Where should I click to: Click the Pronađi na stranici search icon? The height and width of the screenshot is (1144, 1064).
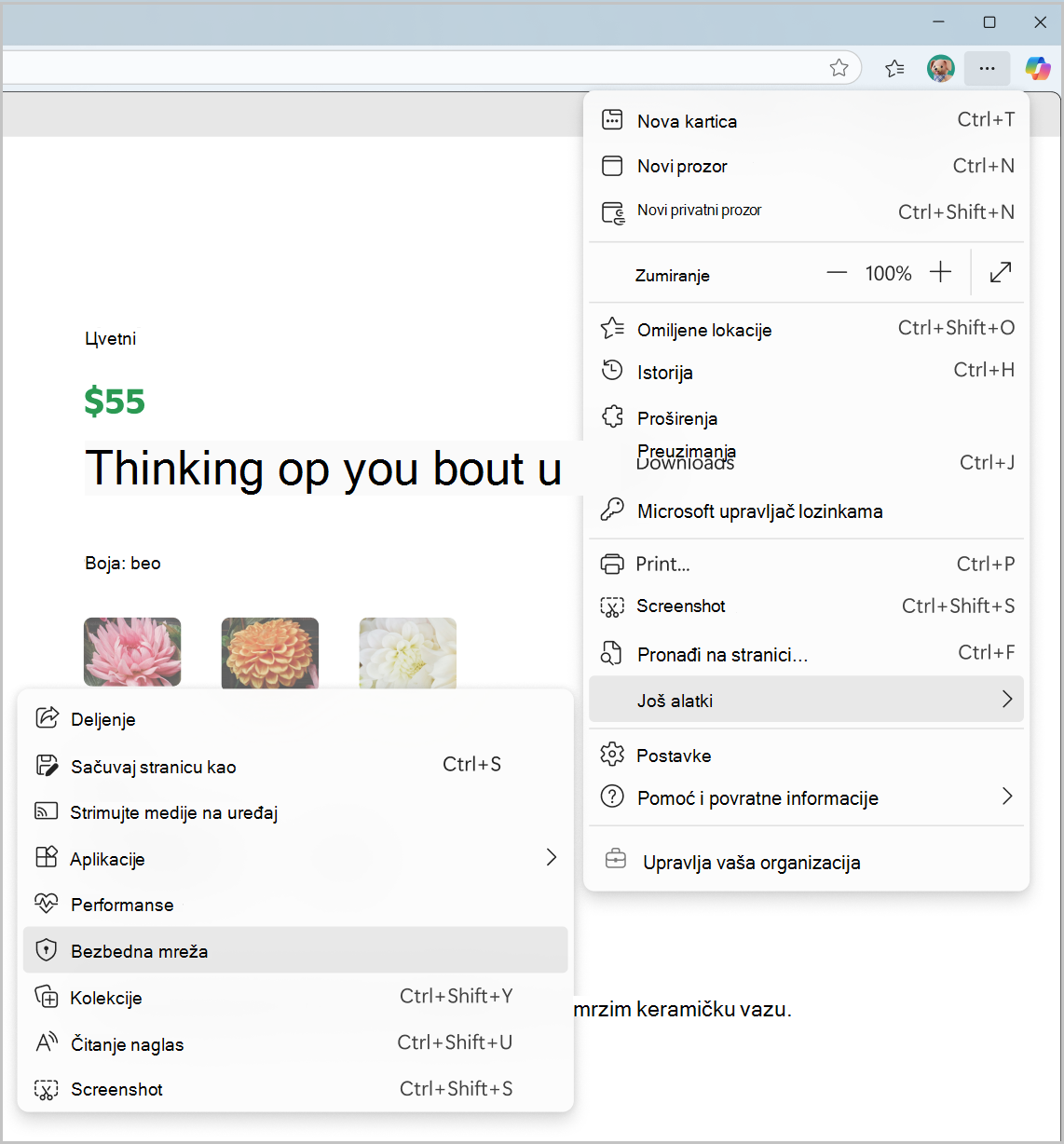point(611,653)
